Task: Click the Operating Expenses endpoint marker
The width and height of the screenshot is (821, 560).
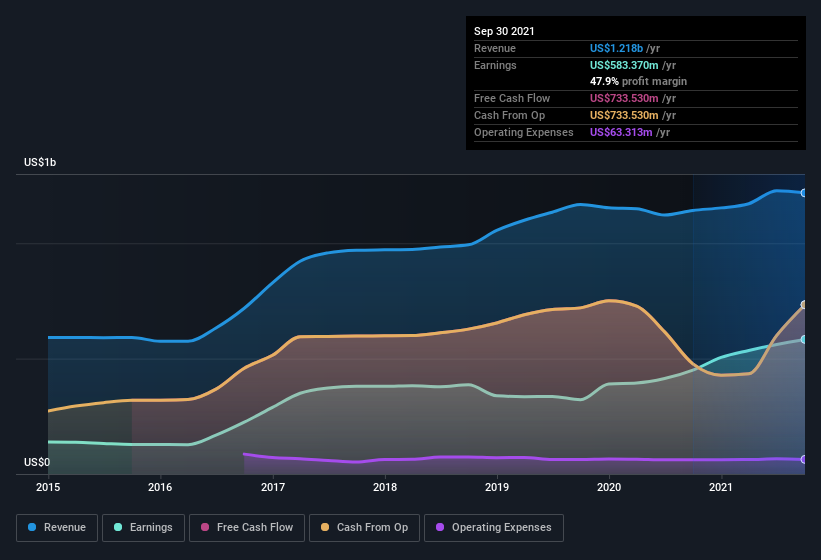Action: tap(804, 460)
